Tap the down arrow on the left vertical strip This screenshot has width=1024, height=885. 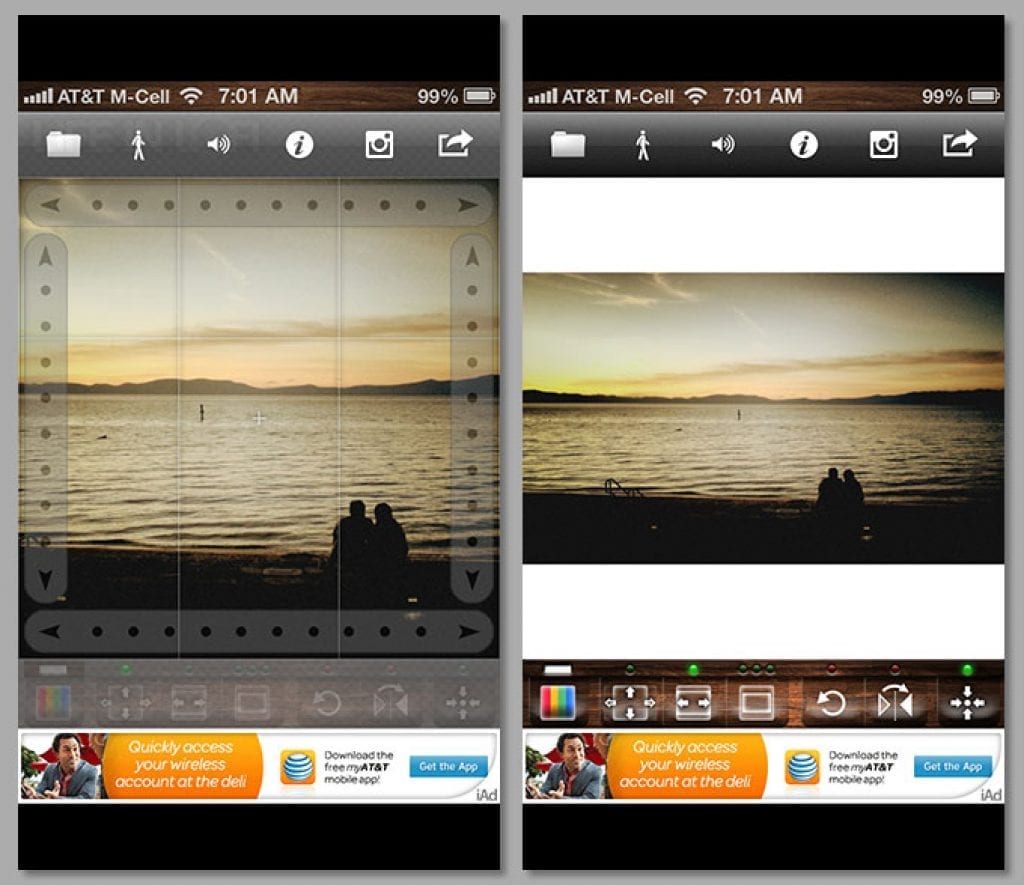(46, 579)
